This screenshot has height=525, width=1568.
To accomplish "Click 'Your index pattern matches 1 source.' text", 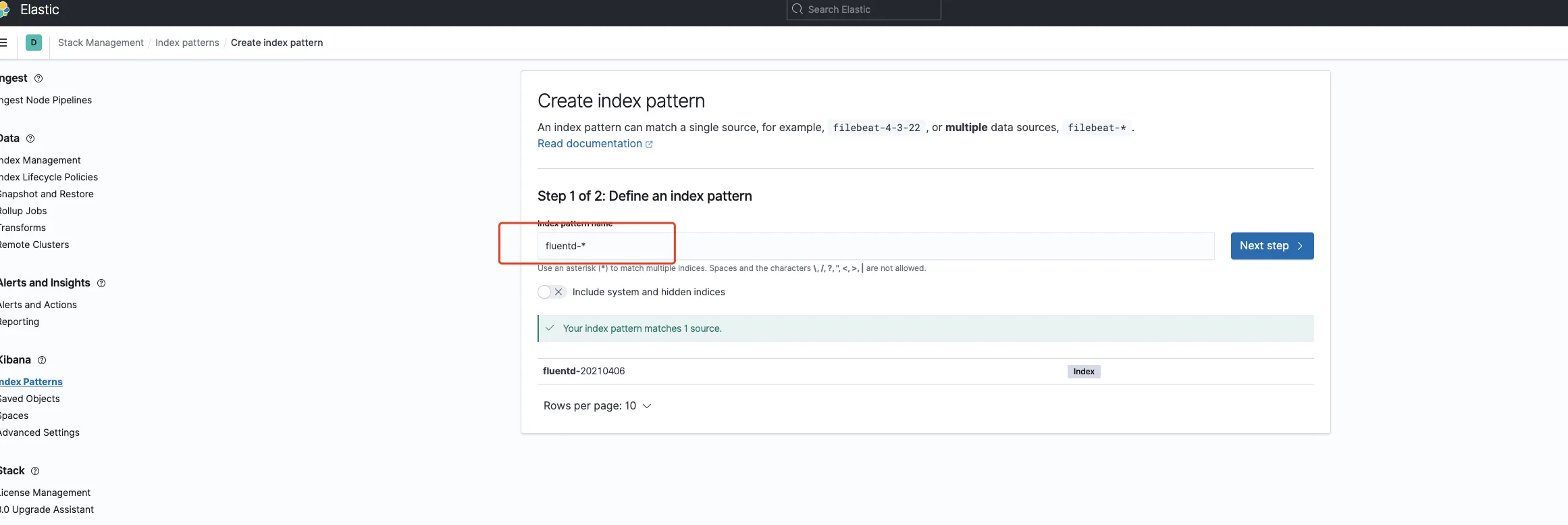I will (642, 328).
